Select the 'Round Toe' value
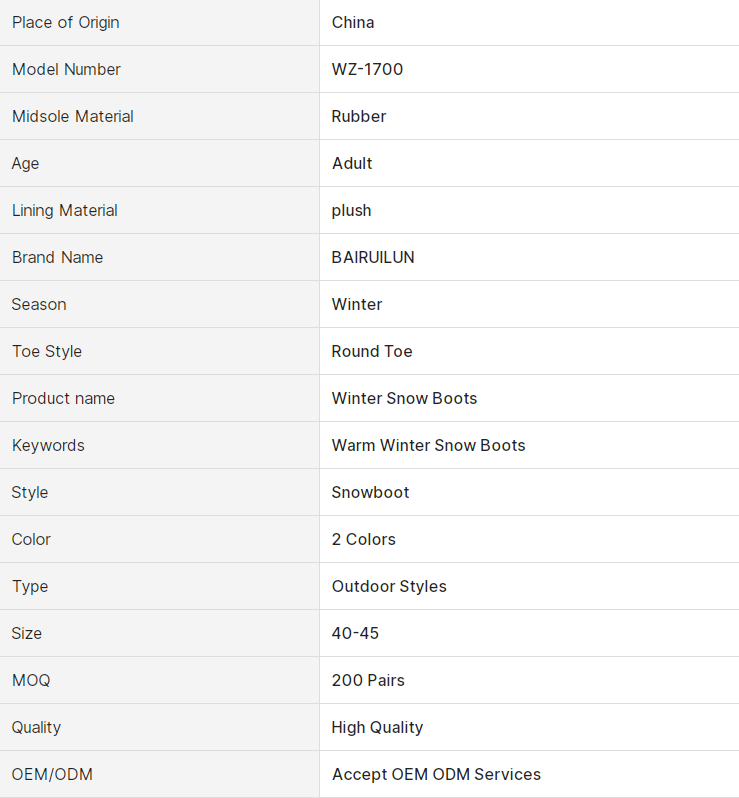The image size is (739, 798). pos(372,351)
